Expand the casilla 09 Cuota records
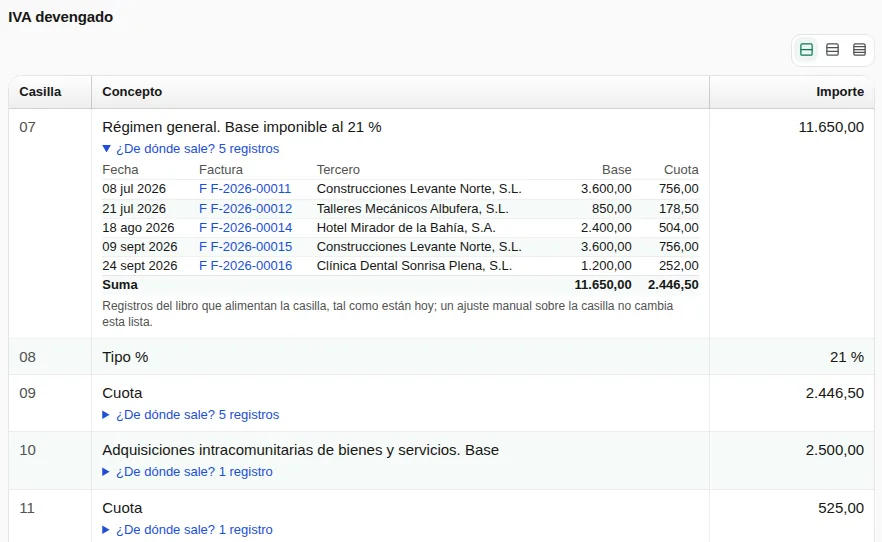 [x=191, y=414]
